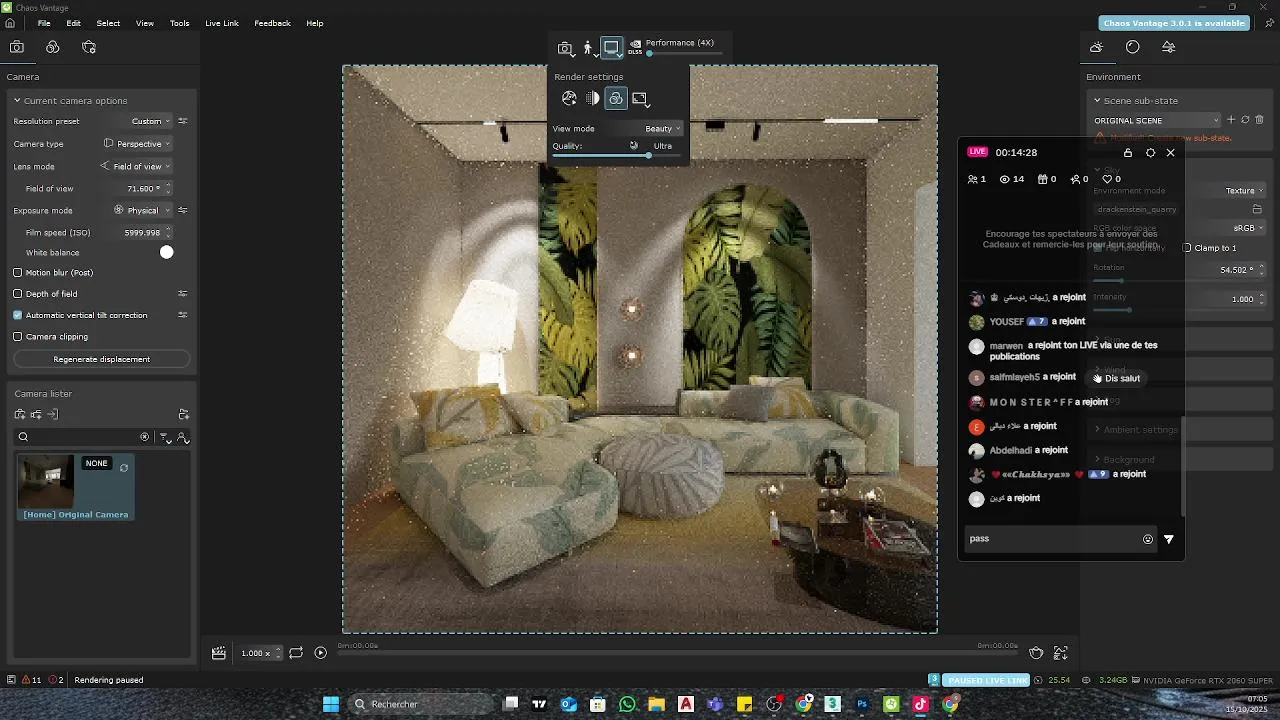Select the highlighted three-circles Render settings icon

(616, 98)
